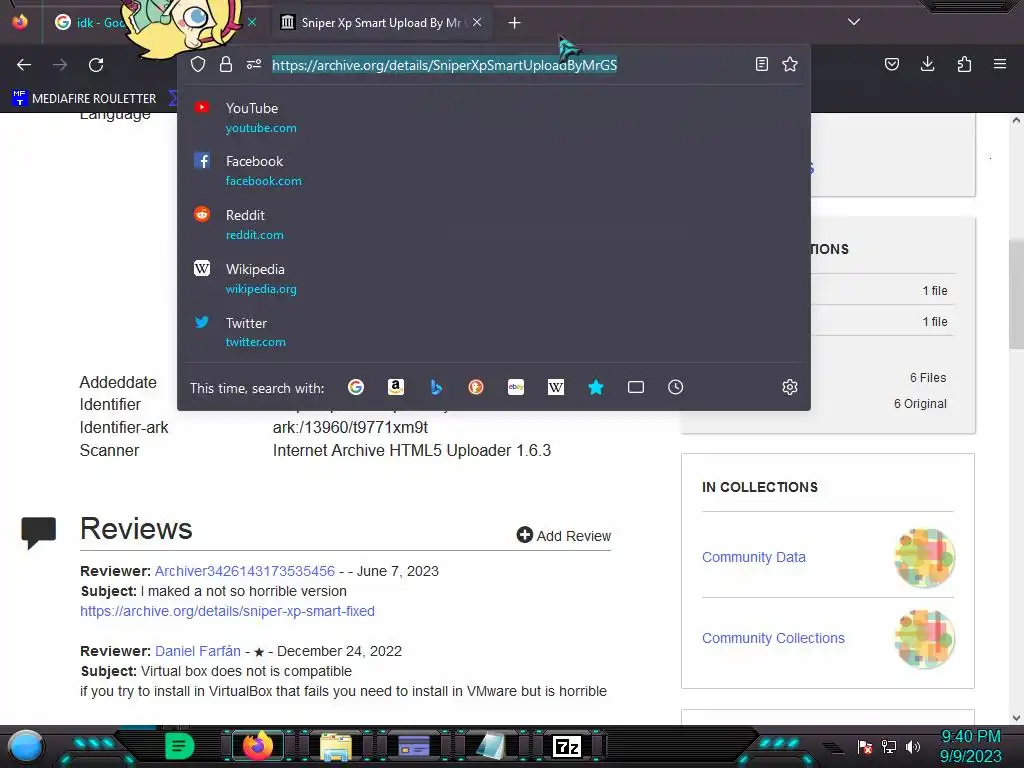Image resolution: width=1024 pixels, height=768 pixels.
Task: Click Add Review button
Action: pyautogui.click(x=564, y=536)
